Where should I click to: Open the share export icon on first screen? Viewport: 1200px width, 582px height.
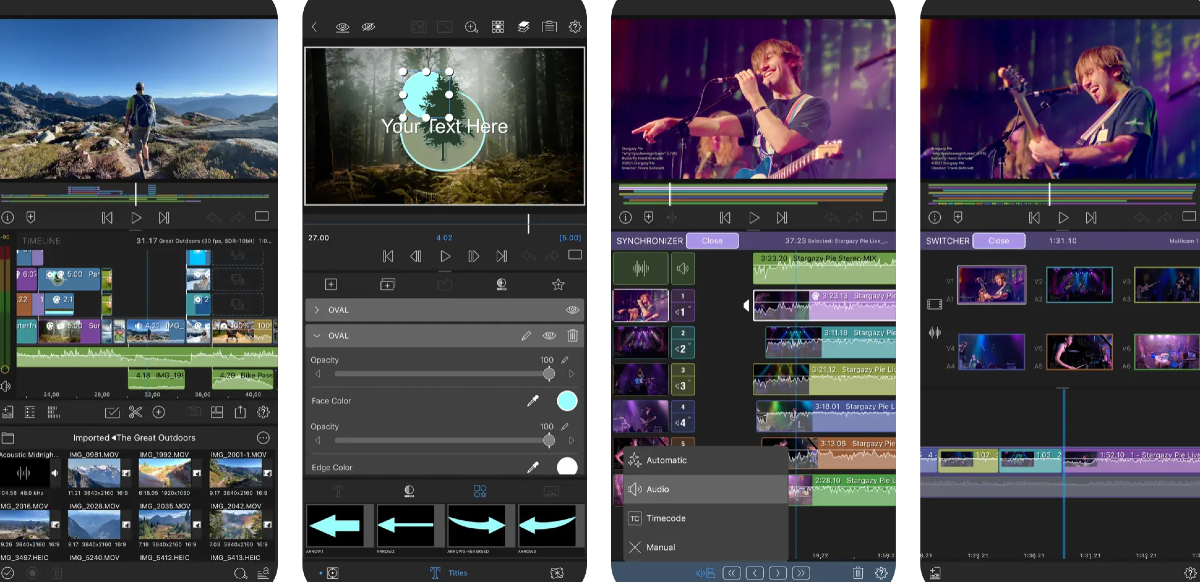tap(240, 411)
